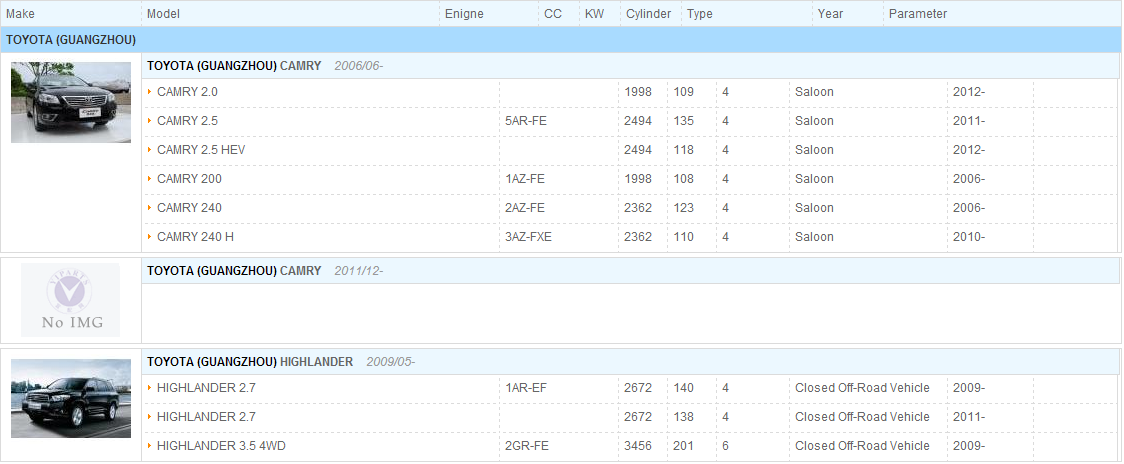This screenshot has height=464, width=1124.
Task: Click the 1AR-EF engine code
Action: pyautogui.click(x=527, y=388)
